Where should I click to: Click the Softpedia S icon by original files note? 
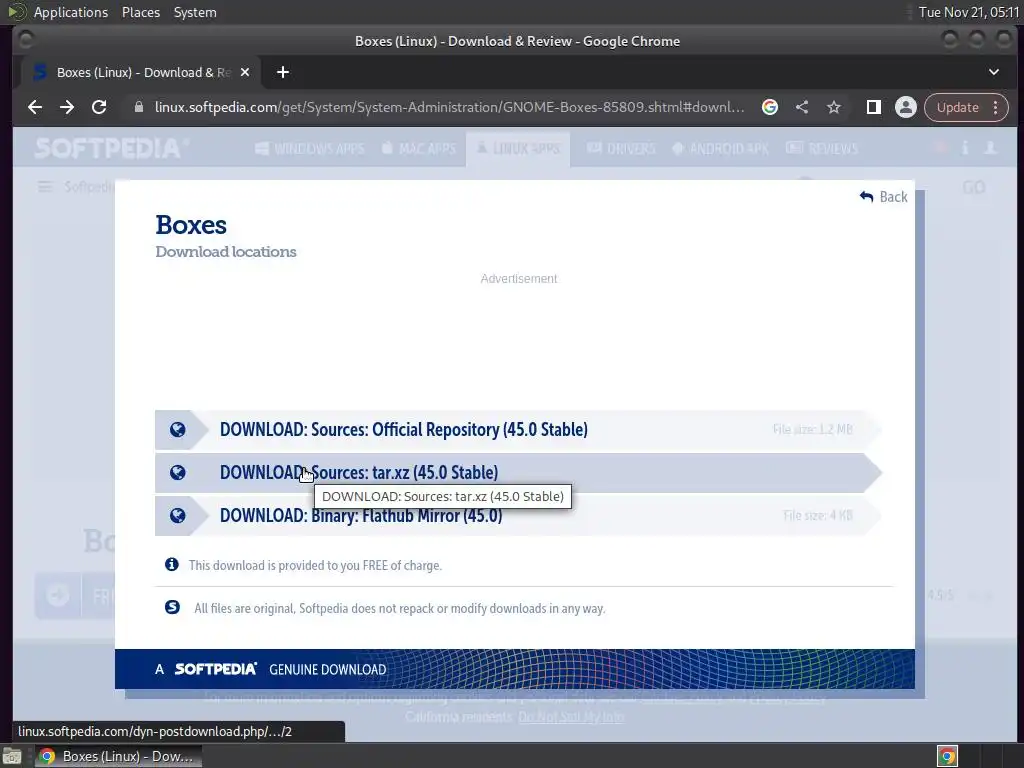(x=172, y=607)
